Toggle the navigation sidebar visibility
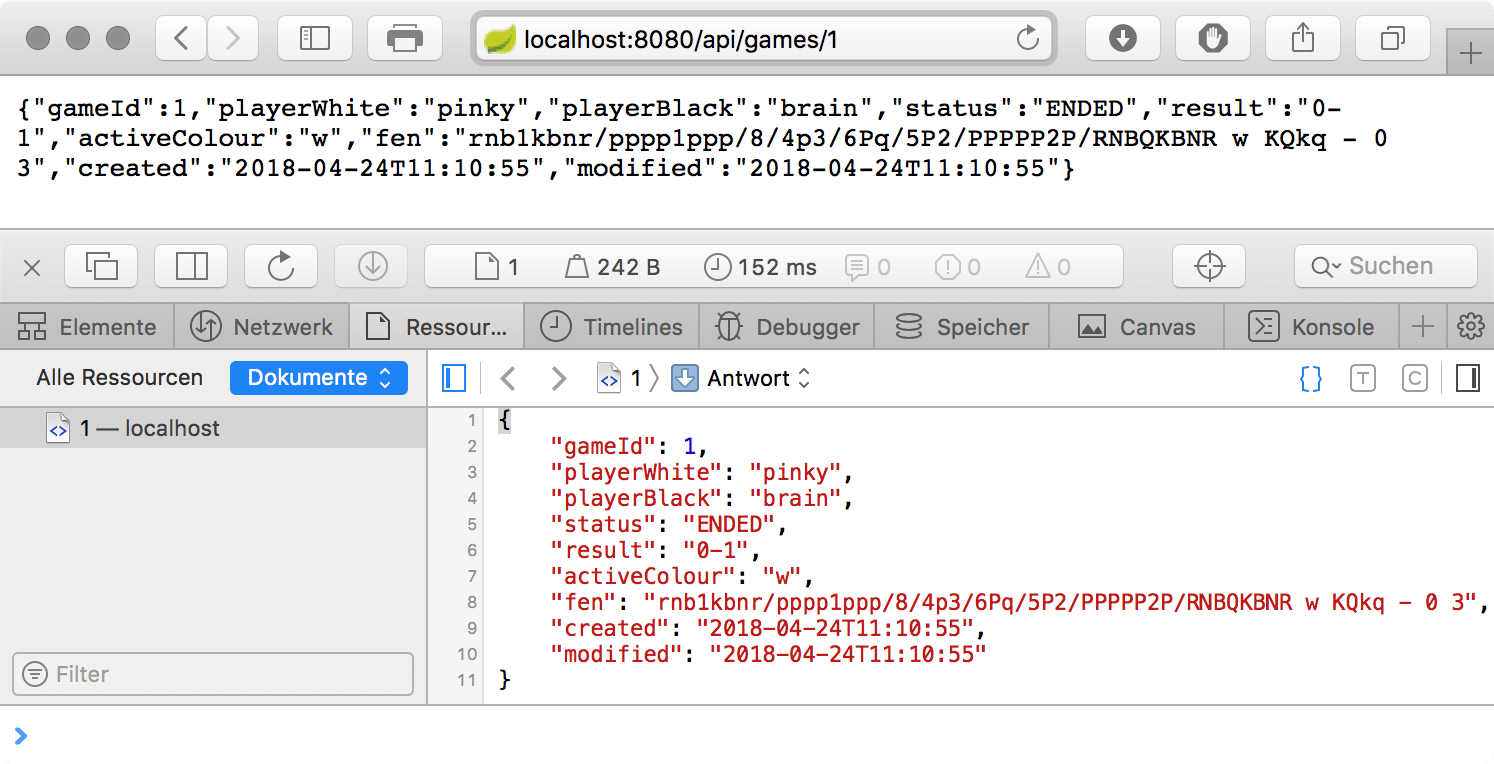 (455, 378)
